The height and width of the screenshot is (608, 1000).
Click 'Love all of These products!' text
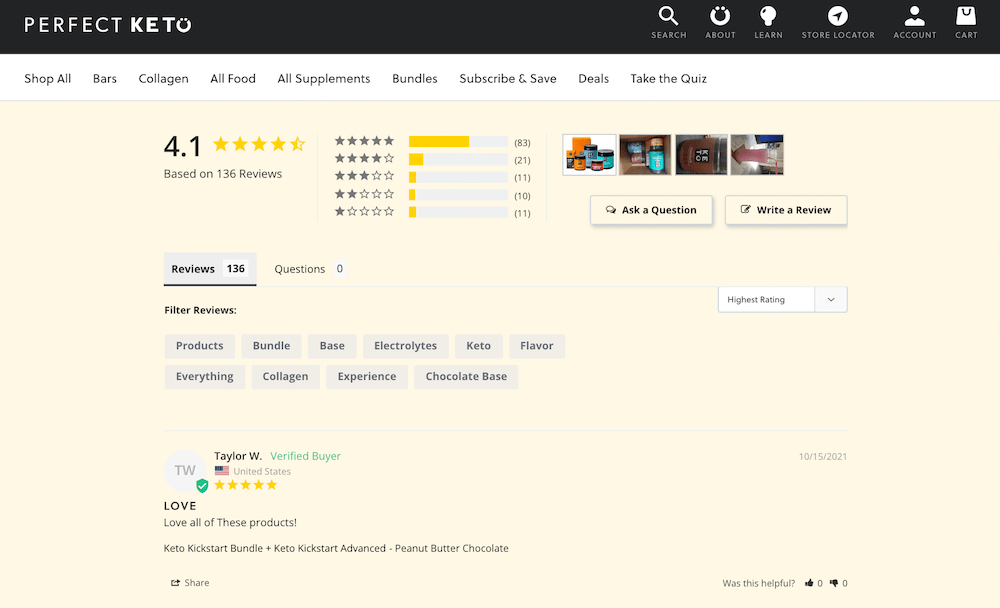point(230,523)
